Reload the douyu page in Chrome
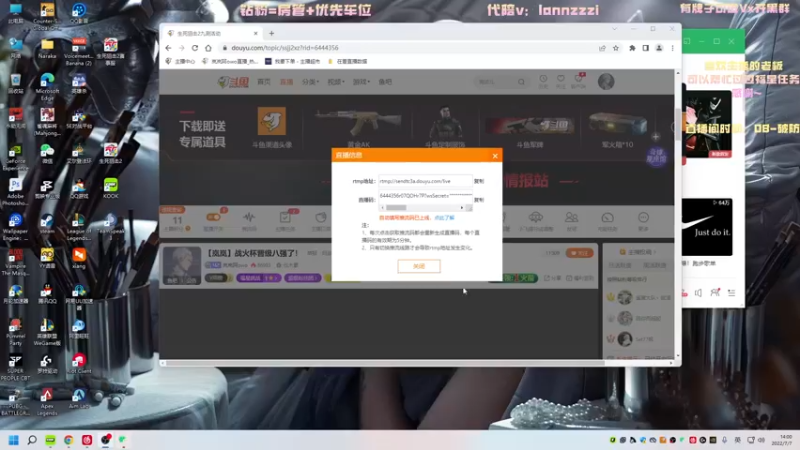 tap(195, 48)
